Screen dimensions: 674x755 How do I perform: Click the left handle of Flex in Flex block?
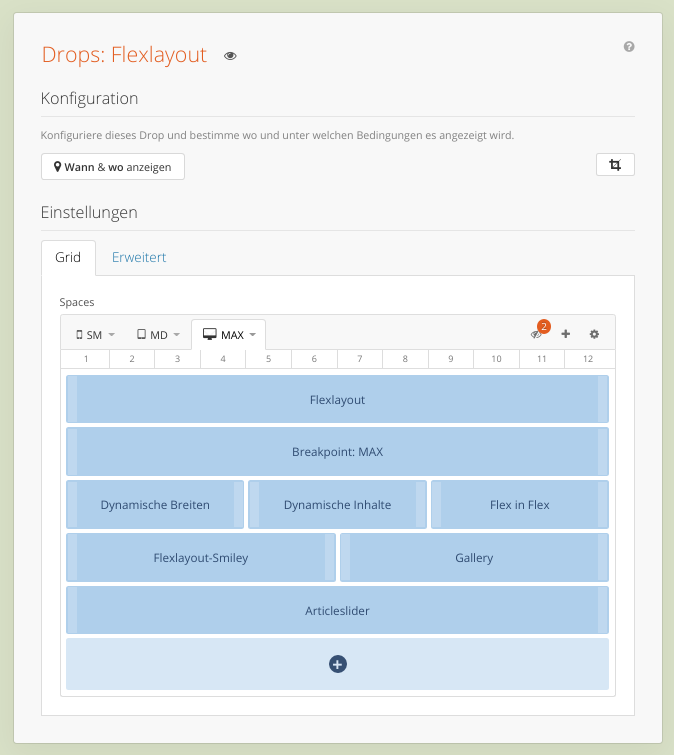coord(436,505)
